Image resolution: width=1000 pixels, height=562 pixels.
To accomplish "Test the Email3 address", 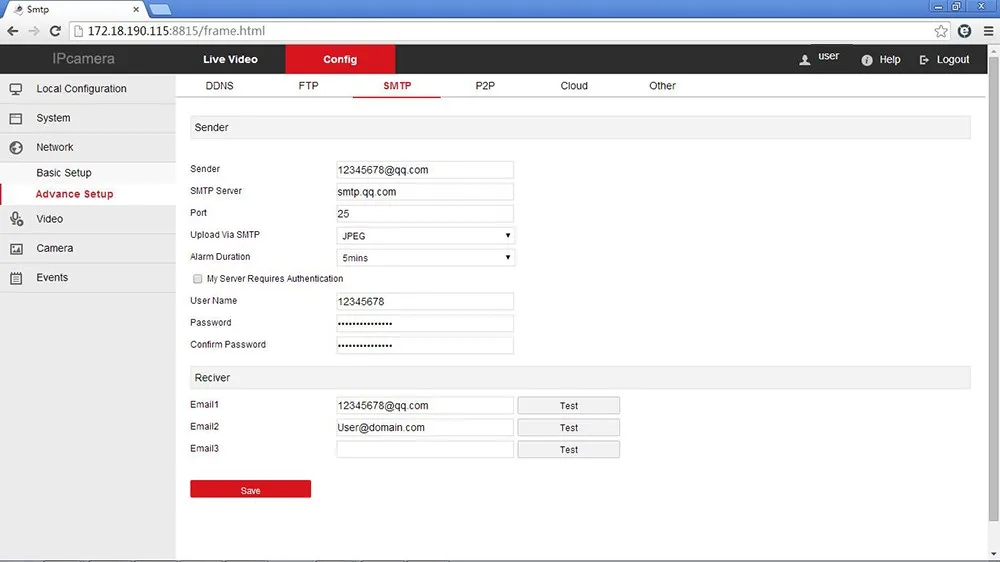I will point(568,450).
